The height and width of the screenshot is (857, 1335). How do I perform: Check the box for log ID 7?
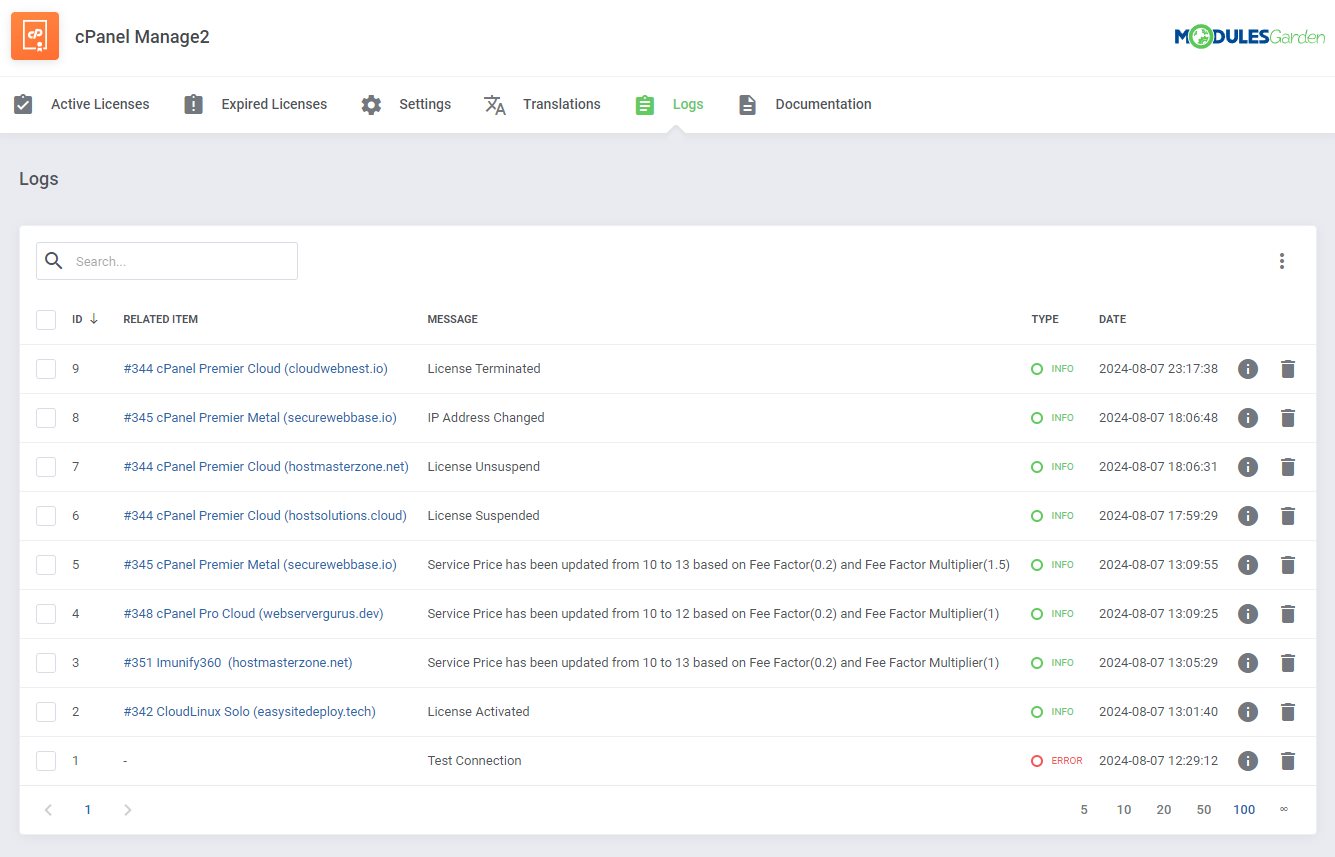(x=46, y=467)
